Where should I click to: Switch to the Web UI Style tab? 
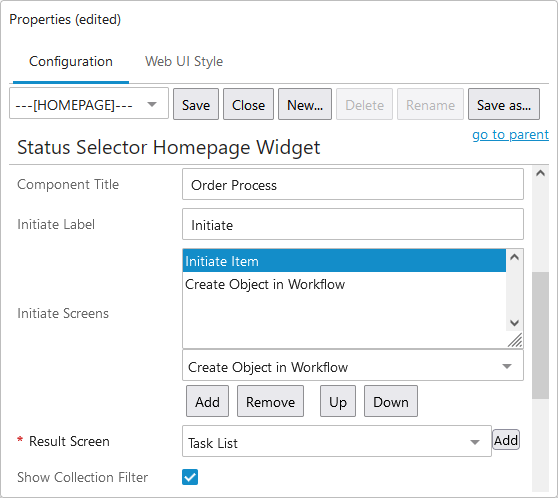pos(184,61)
